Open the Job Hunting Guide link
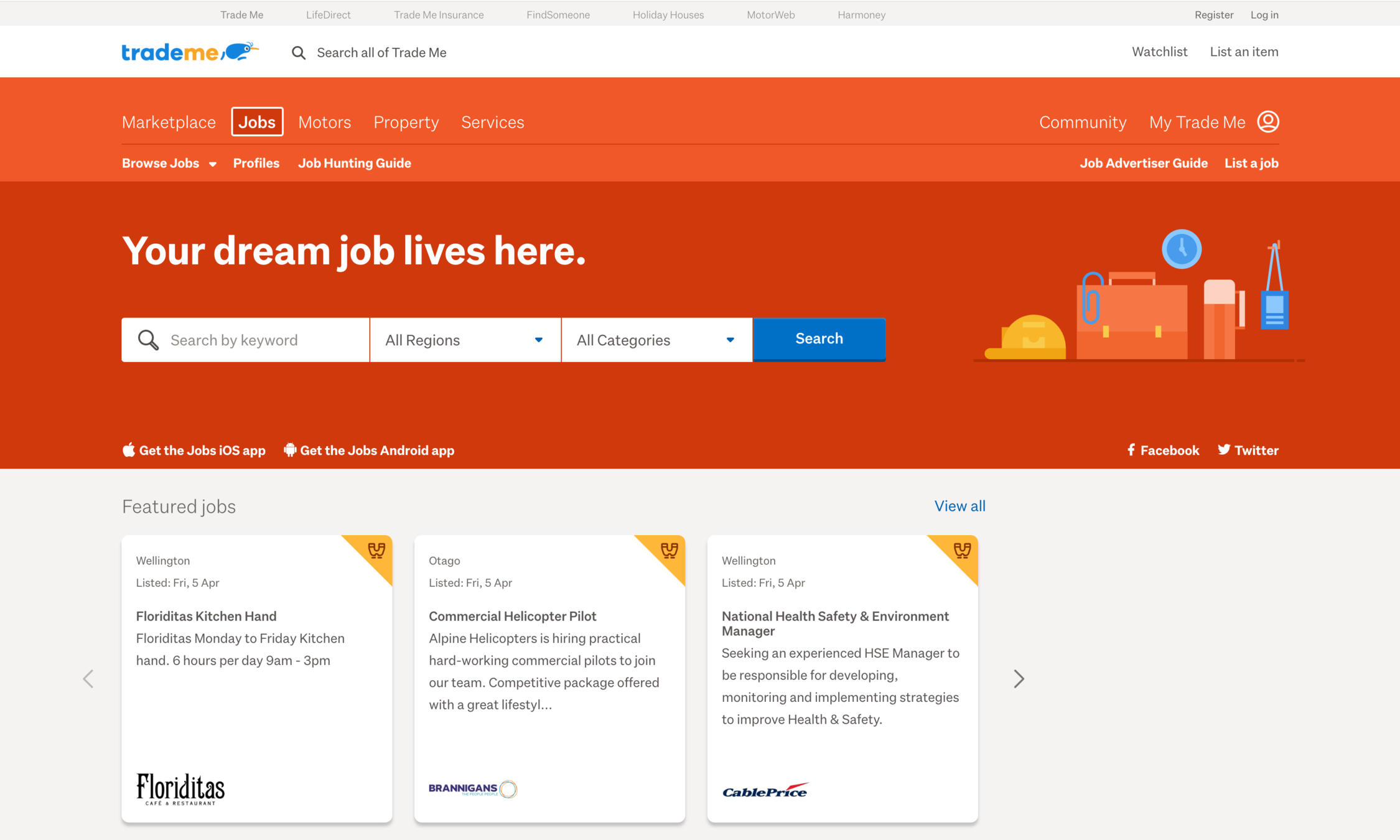 click(x=355, y=163)
